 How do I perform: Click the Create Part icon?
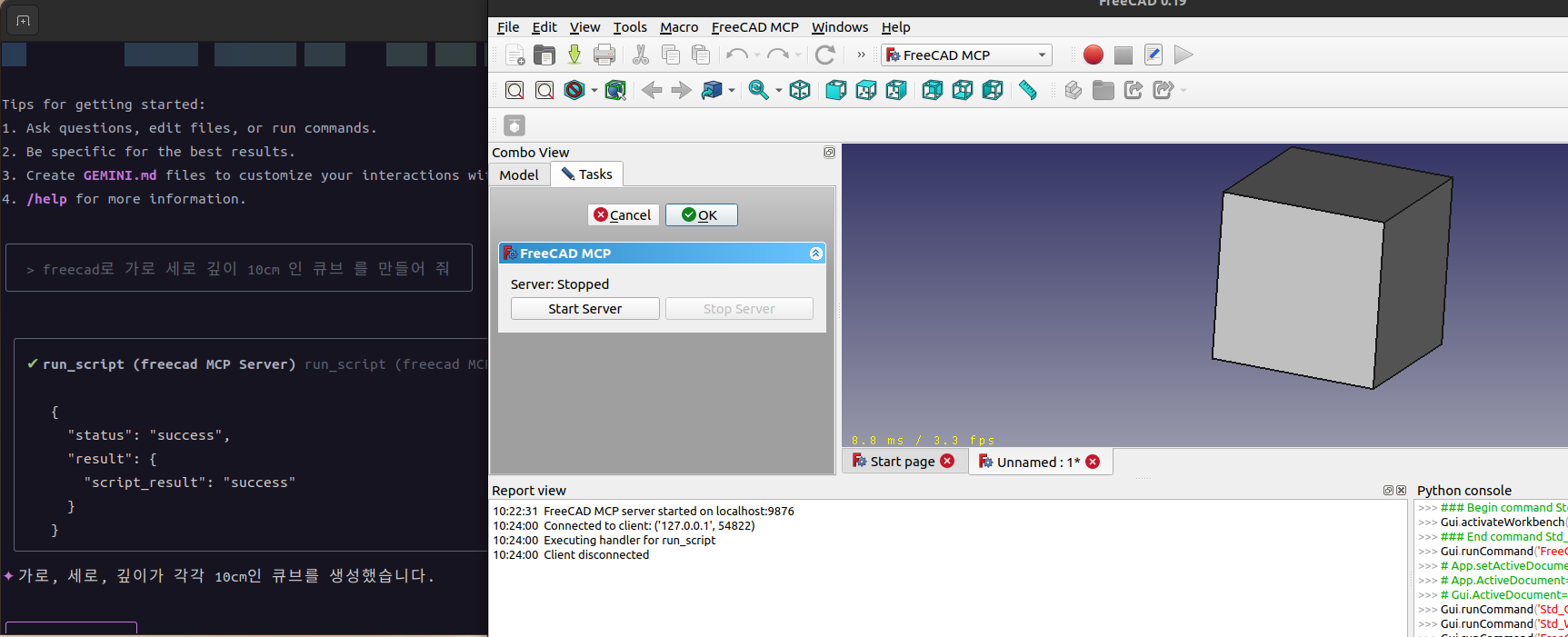click(1074, 90)
